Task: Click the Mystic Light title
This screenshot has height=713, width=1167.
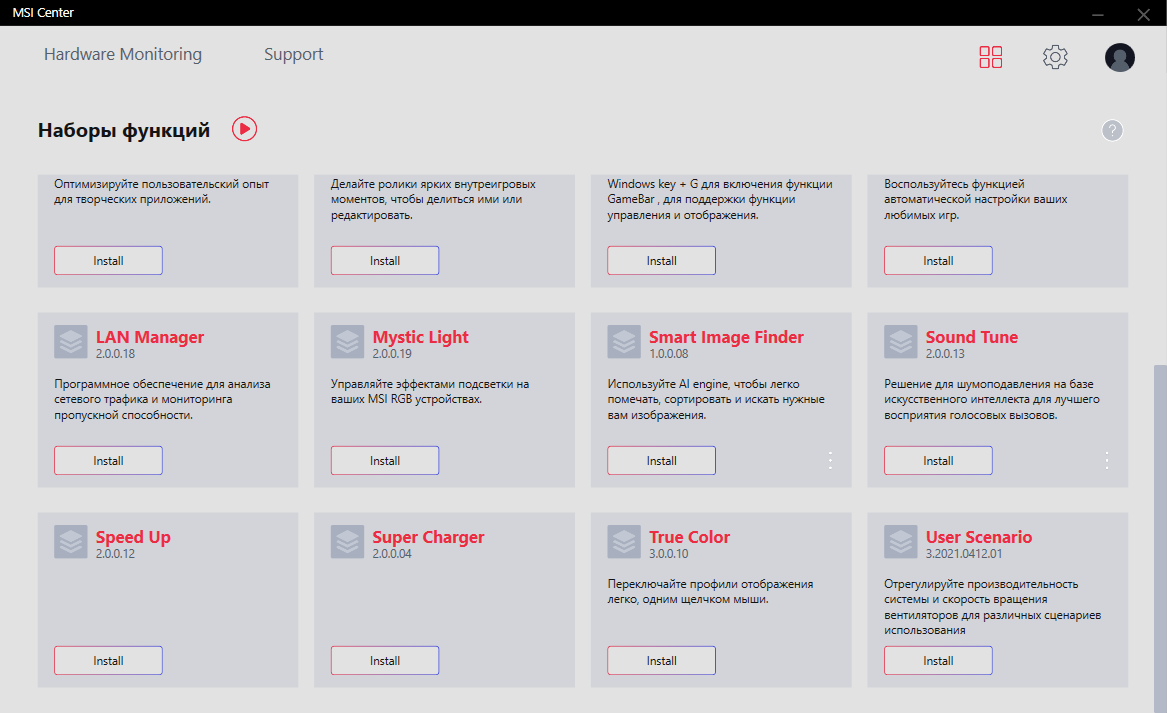Action: coord(421,337)
